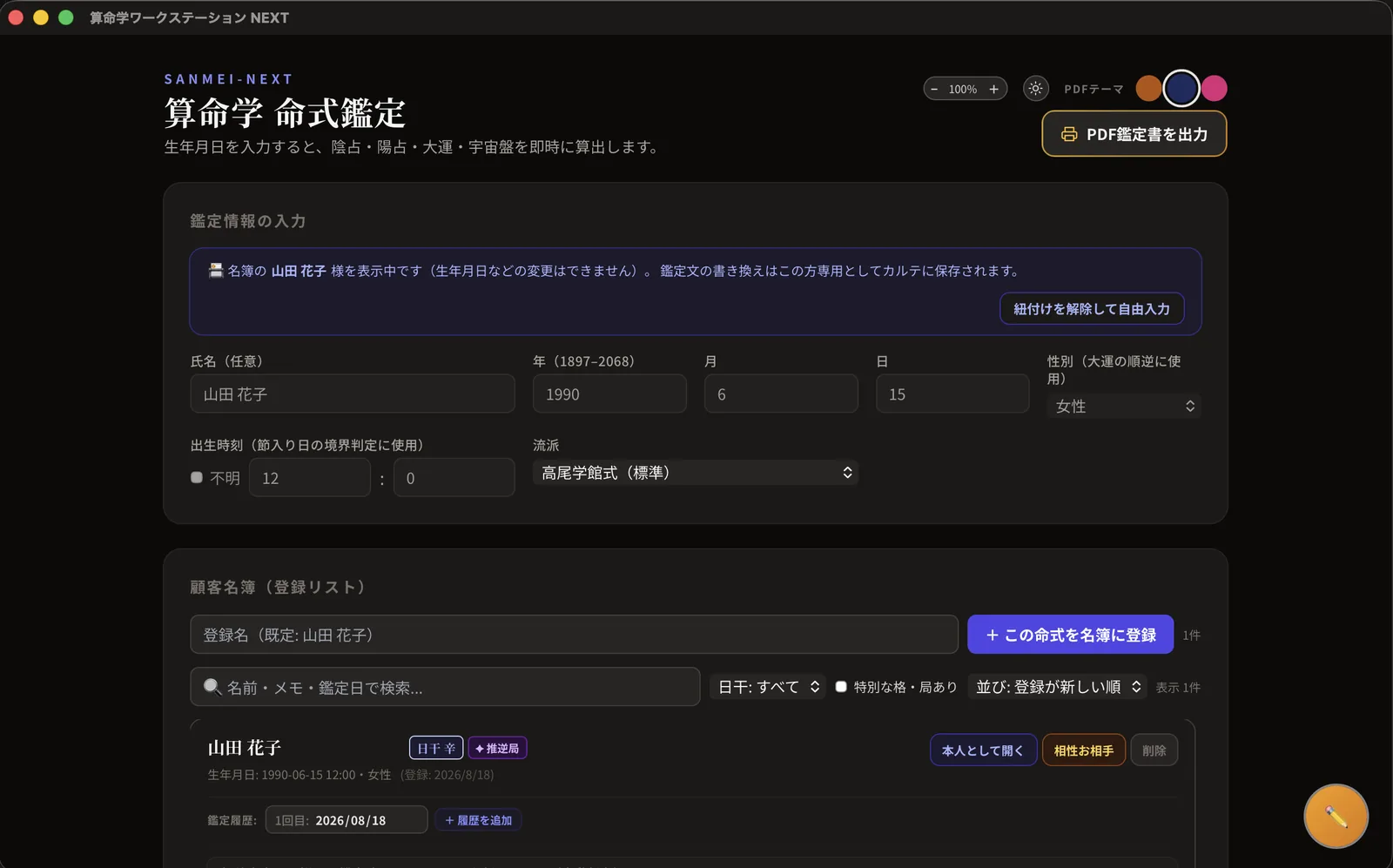Screen dimensions: 1393x868
Task: Click この命式を名簿に登録 button
Action: pos(1071,635)
